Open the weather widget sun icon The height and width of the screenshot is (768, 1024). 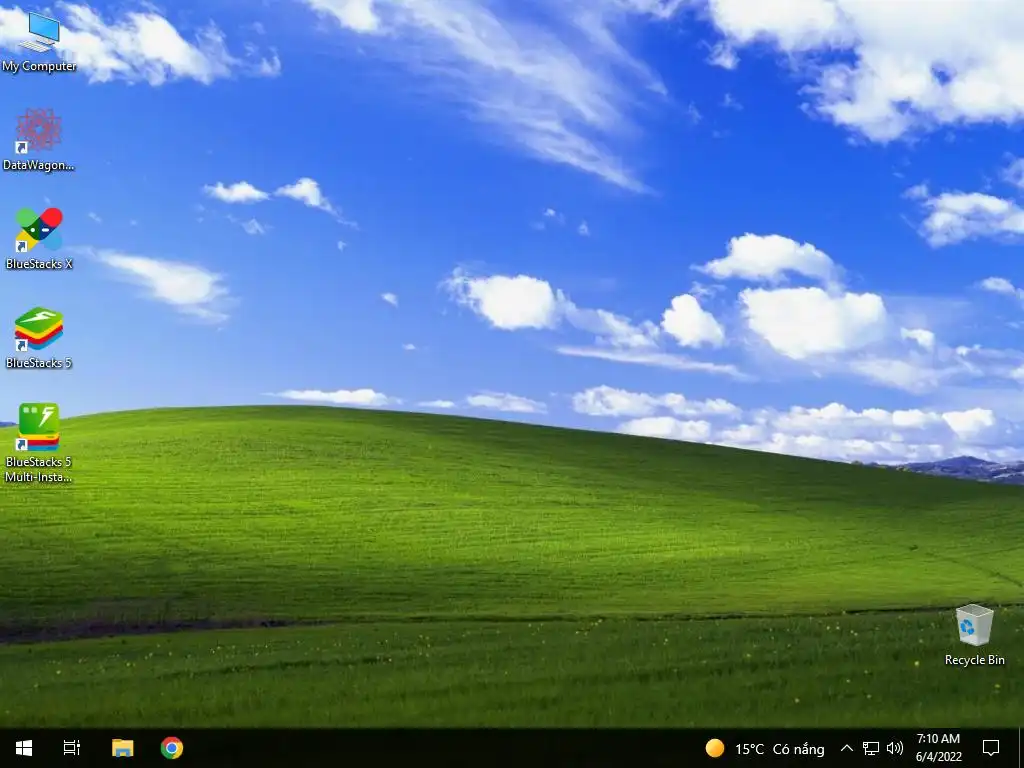[714, 748]
